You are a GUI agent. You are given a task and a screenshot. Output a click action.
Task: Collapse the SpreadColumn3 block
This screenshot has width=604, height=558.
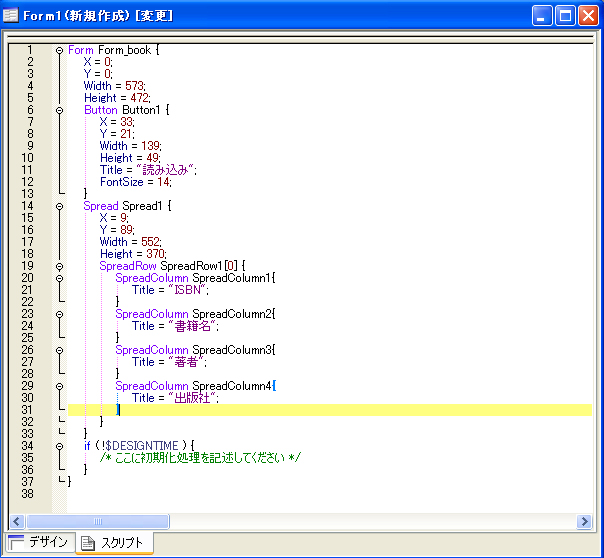click(59, 350)
